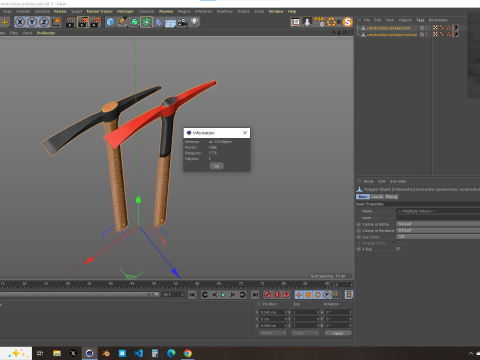The width and height of the screenshot is (480, 360).
Task: Select material tag of first pickaxe object
Action: point(455,28)
